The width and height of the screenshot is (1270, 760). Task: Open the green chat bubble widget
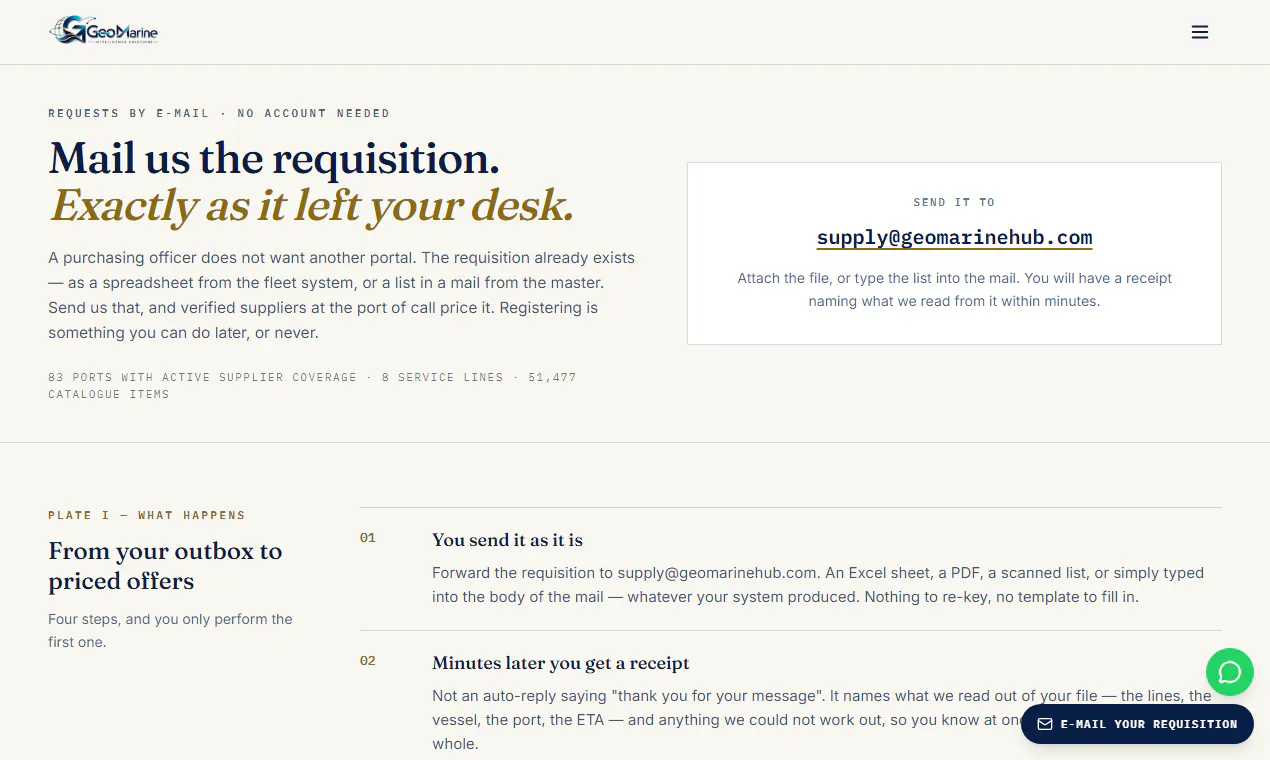(1230, 672)
